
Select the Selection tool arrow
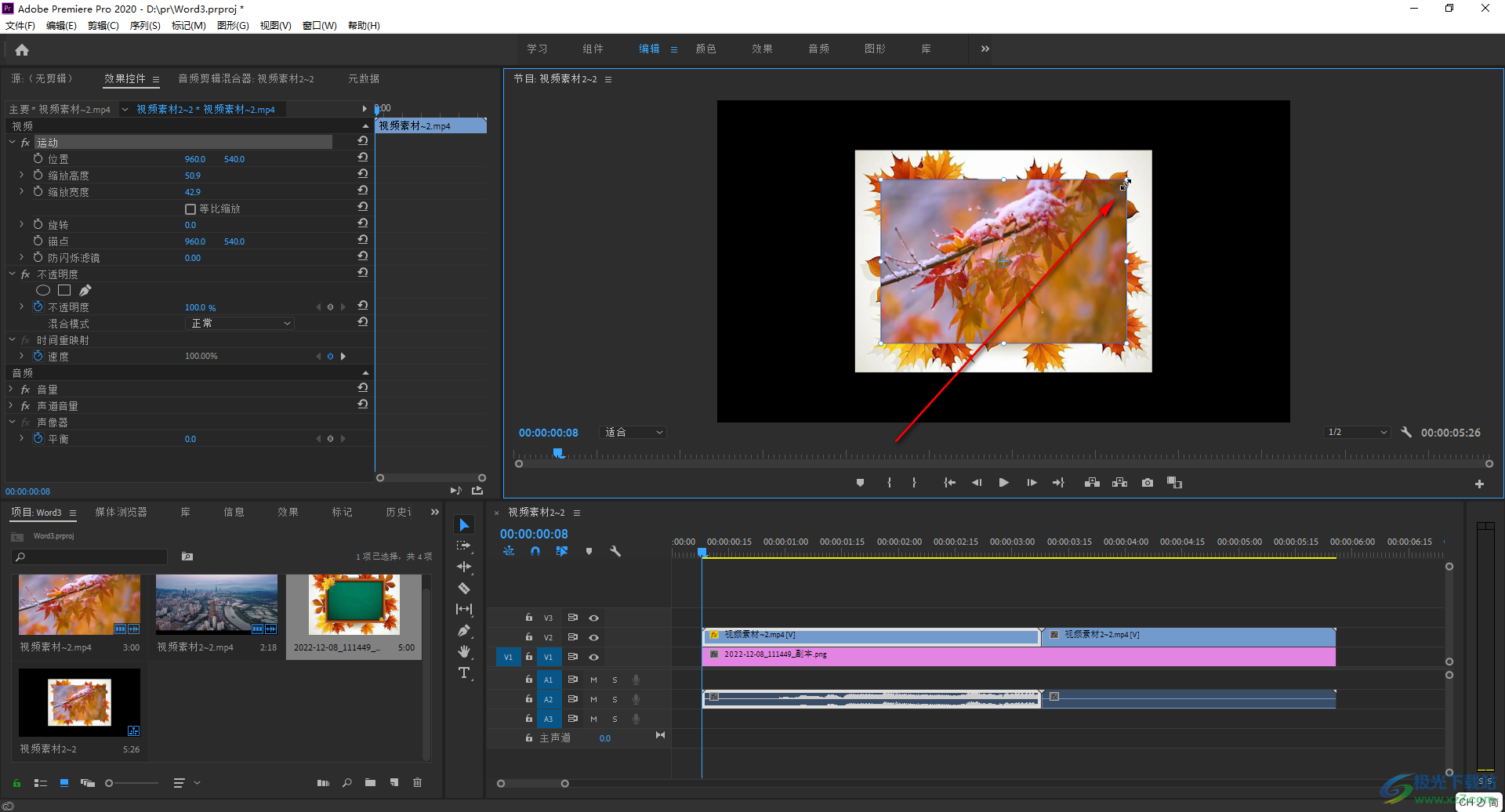464,524
